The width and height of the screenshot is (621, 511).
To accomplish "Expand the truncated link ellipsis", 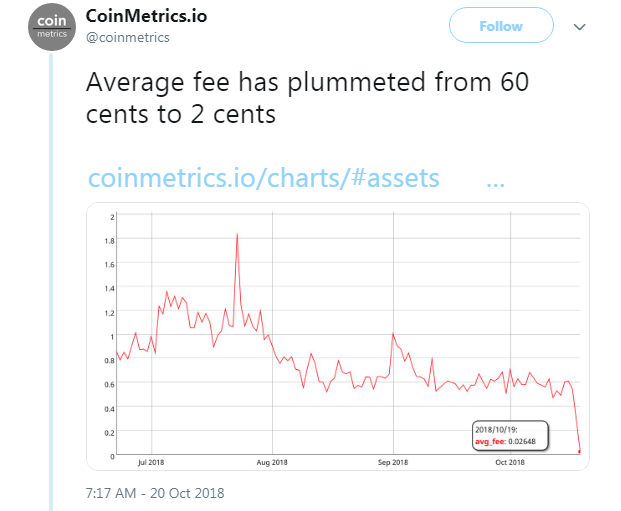I will [x=495, y=180].
